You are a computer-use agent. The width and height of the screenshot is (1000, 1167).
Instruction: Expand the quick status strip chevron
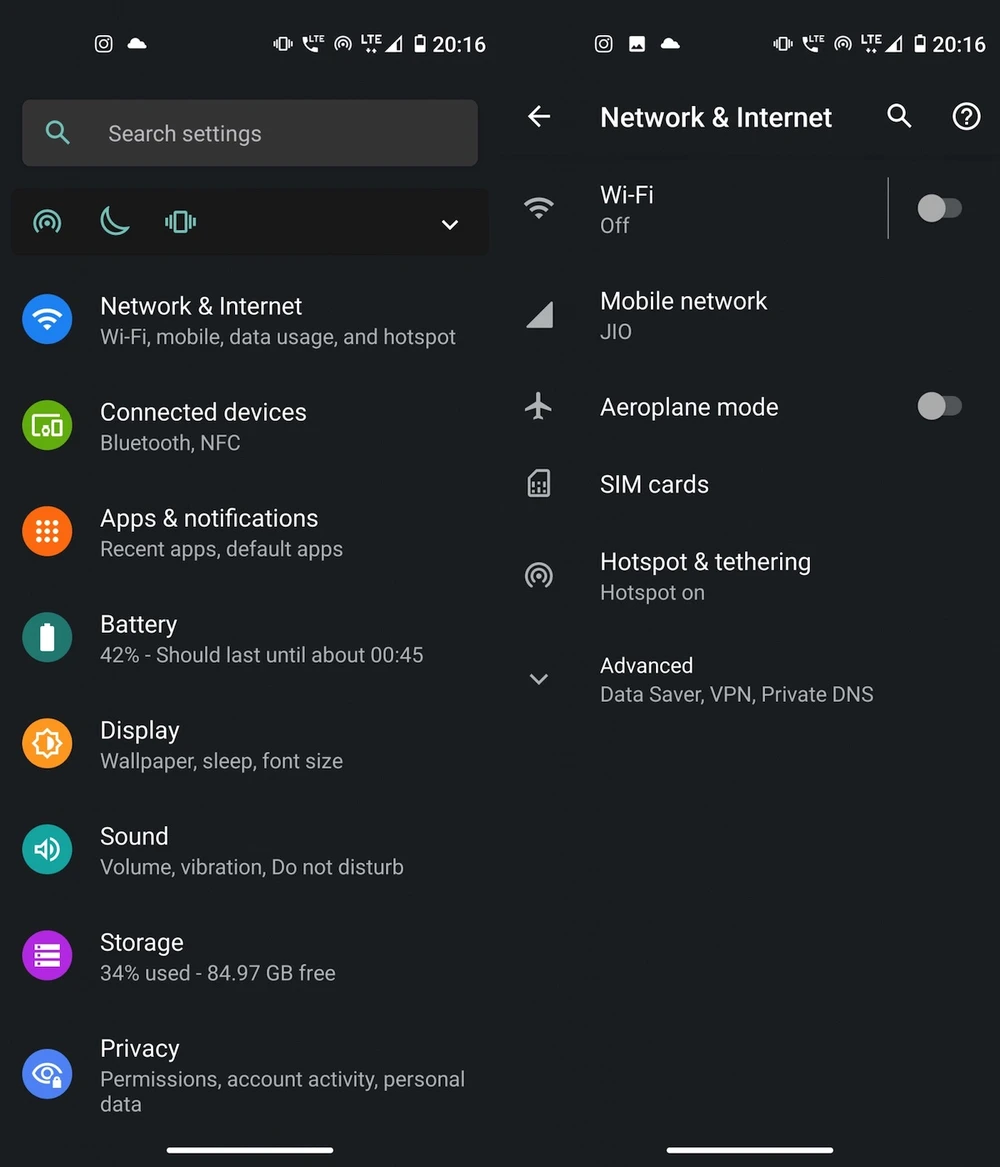[x=450, y=224]
